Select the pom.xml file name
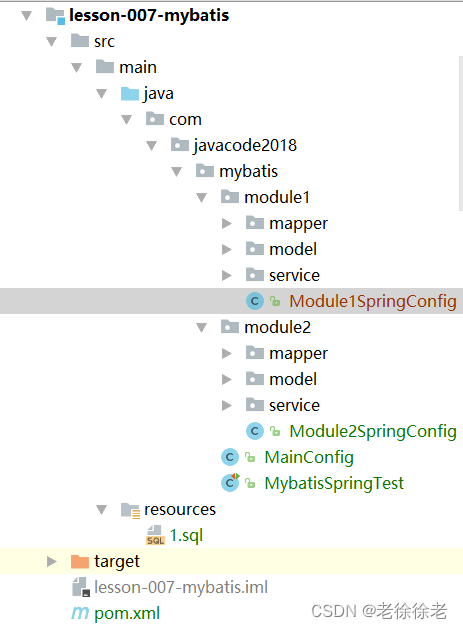The width and height of the screenshot is (463, 629). 127,613
